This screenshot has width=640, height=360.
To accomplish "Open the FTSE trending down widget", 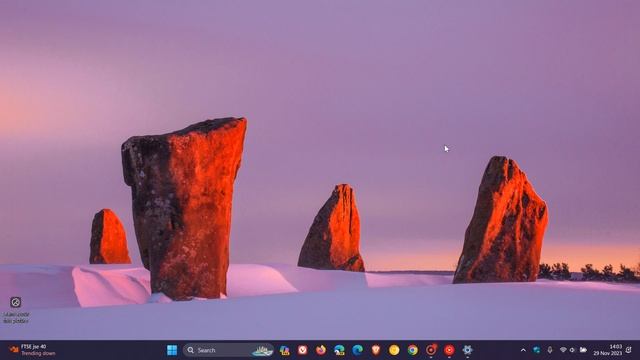I will [x=33, y=350].
